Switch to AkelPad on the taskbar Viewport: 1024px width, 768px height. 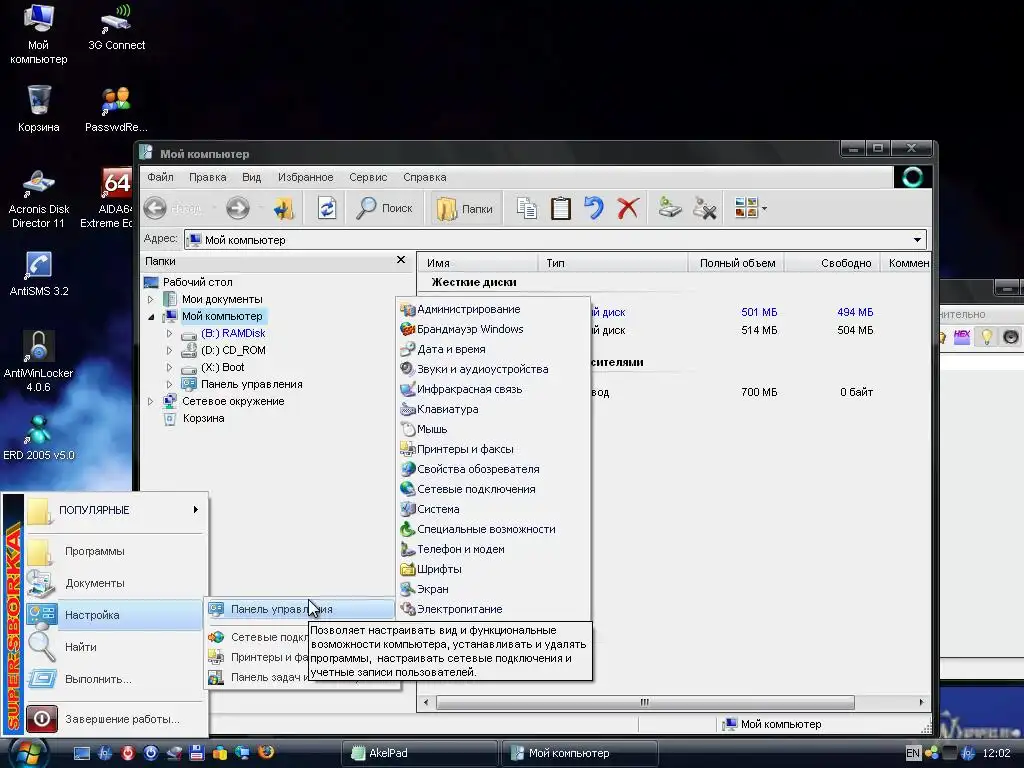[x=420, y=754]
